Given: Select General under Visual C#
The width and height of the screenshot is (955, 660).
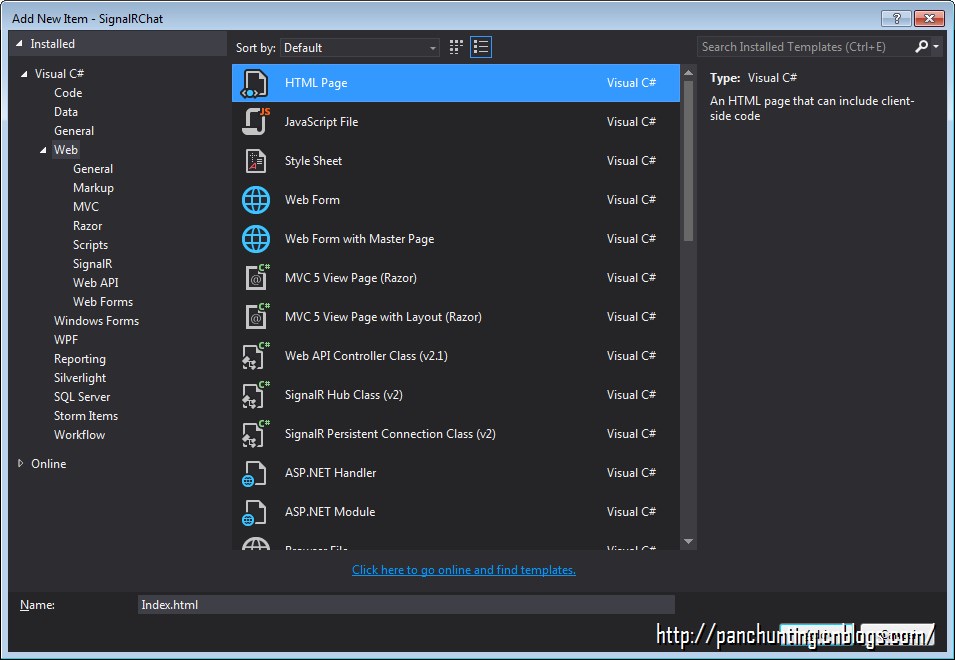Looking at the screenshot, I should [74, 130].
